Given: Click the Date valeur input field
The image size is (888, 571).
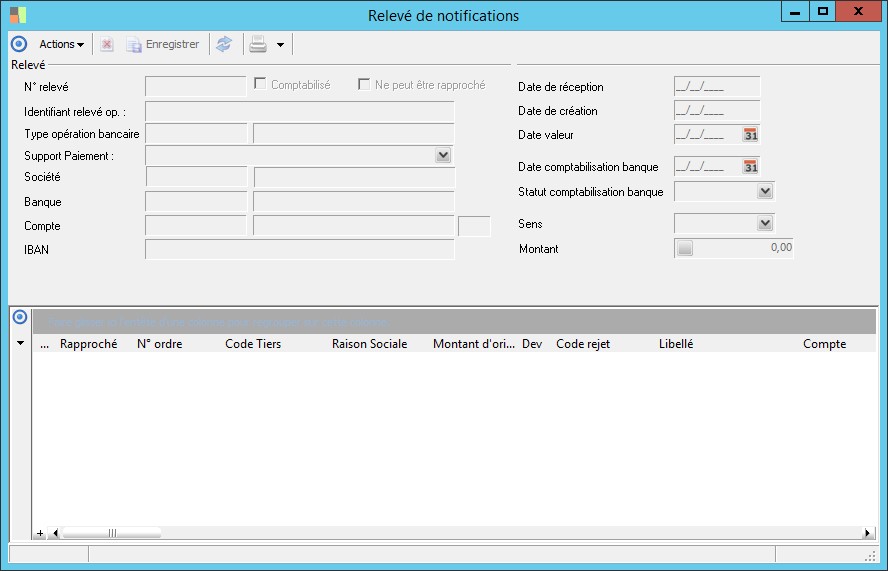Looking at the screenshot, I should click(708, 135).
